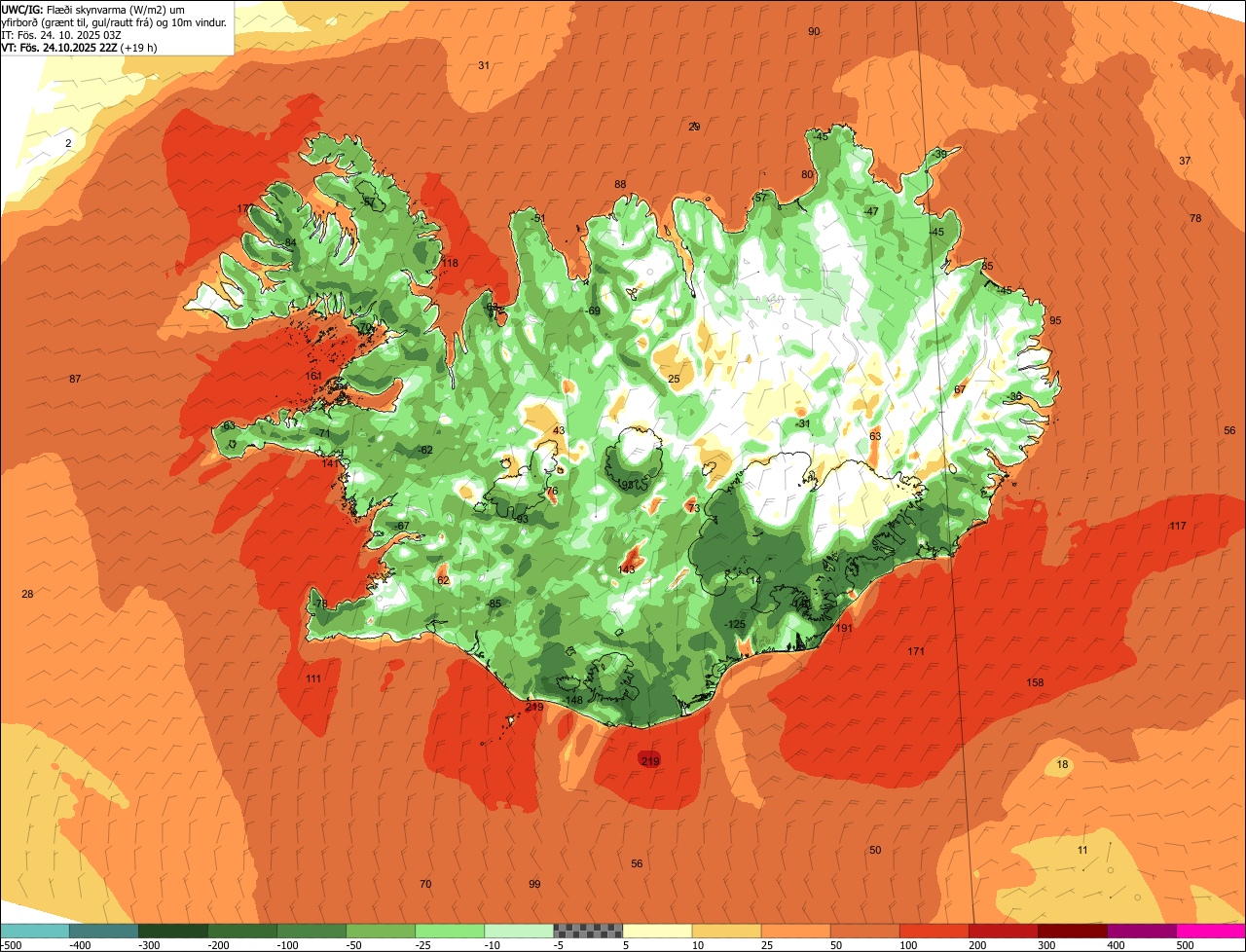Click the 39 value on the map
Viewport: 1246px width, 952px height.
[940, 155]
